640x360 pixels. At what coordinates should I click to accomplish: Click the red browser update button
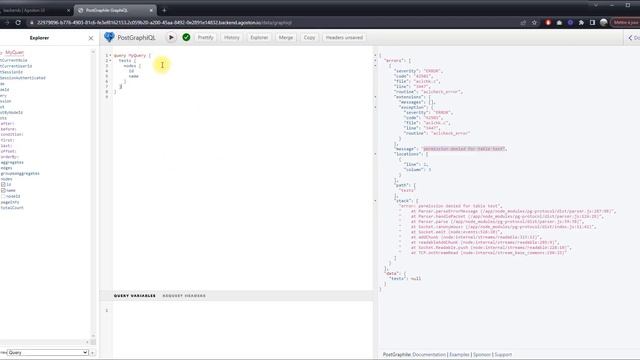coord(625,22)
